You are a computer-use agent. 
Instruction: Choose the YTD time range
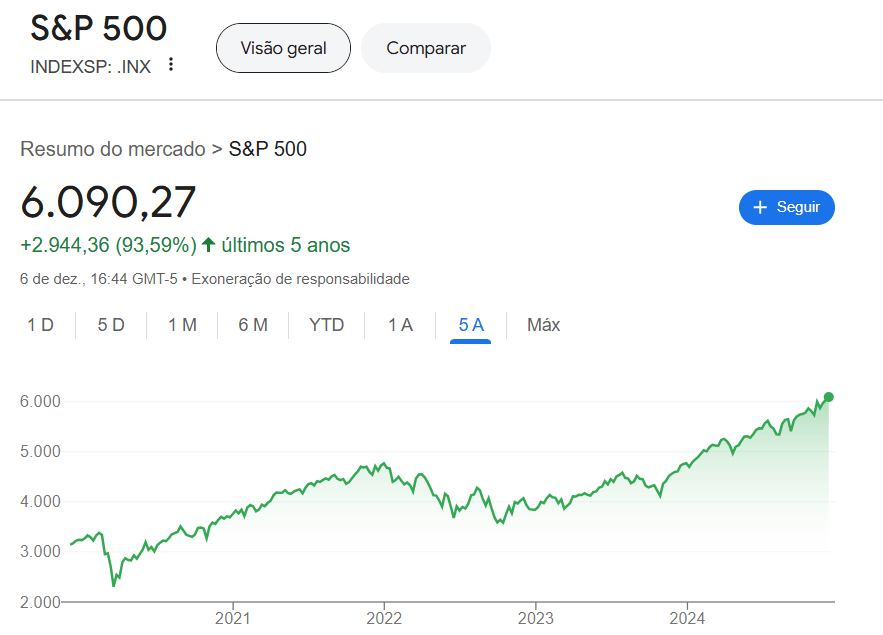(326, 325)
